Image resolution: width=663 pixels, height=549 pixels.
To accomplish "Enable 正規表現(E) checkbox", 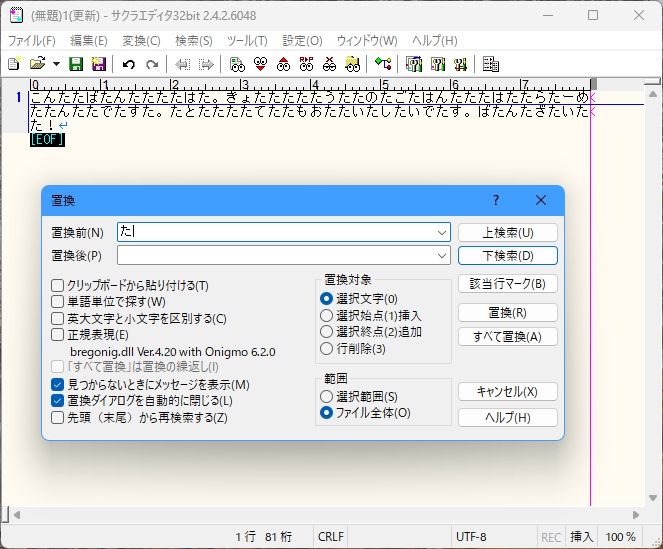I will (58, 335).
